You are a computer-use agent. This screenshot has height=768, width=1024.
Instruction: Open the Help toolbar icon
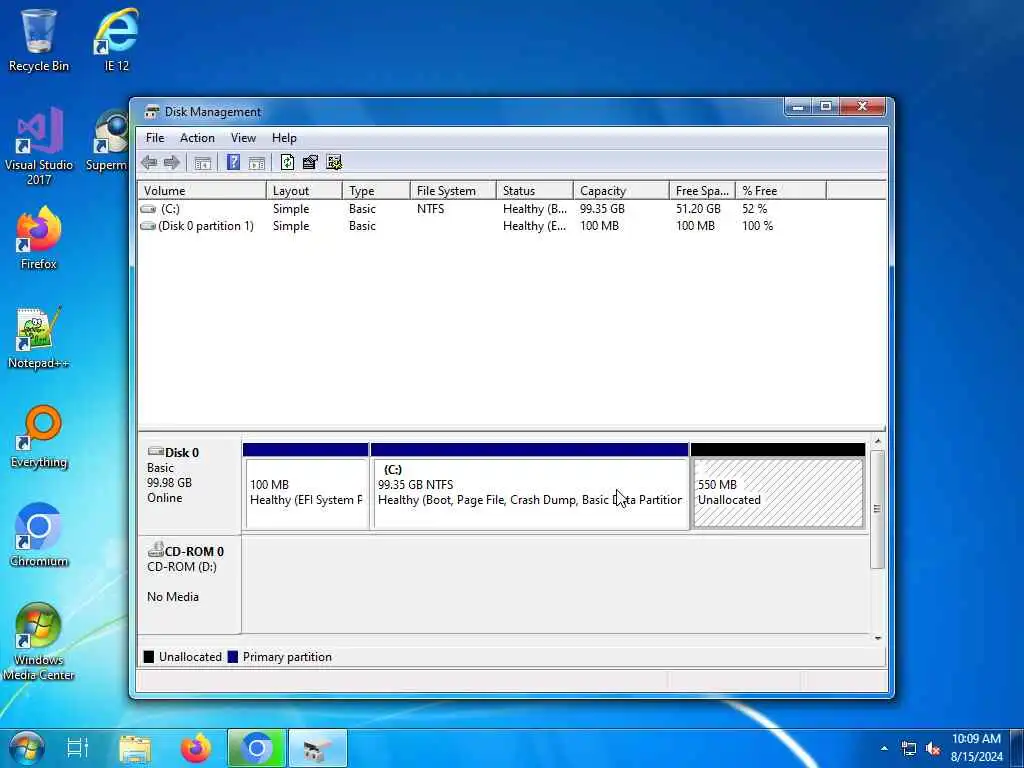pos(233,162)
